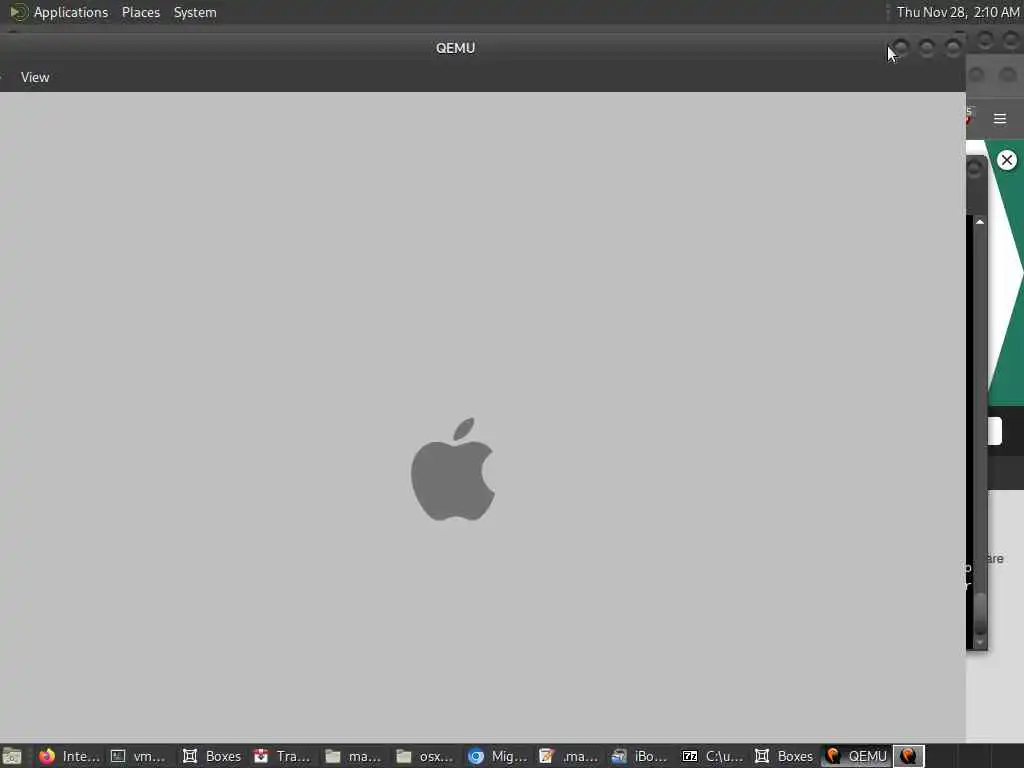The image size is (1024, 768).
Task: Switch to first Boxes taskbar entry
Action: click(212, 756)
